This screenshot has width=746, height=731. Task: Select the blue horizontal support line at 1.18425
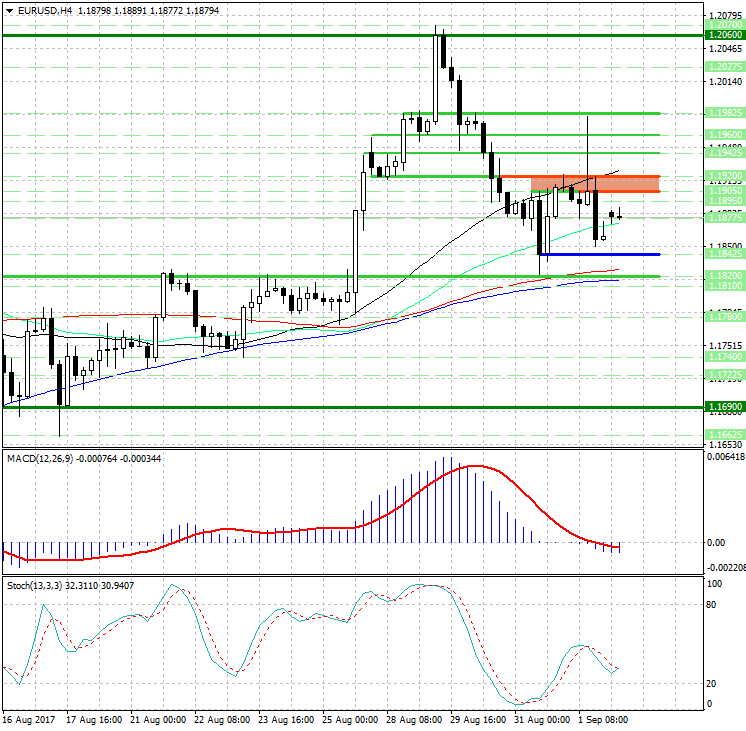[600, 255]
